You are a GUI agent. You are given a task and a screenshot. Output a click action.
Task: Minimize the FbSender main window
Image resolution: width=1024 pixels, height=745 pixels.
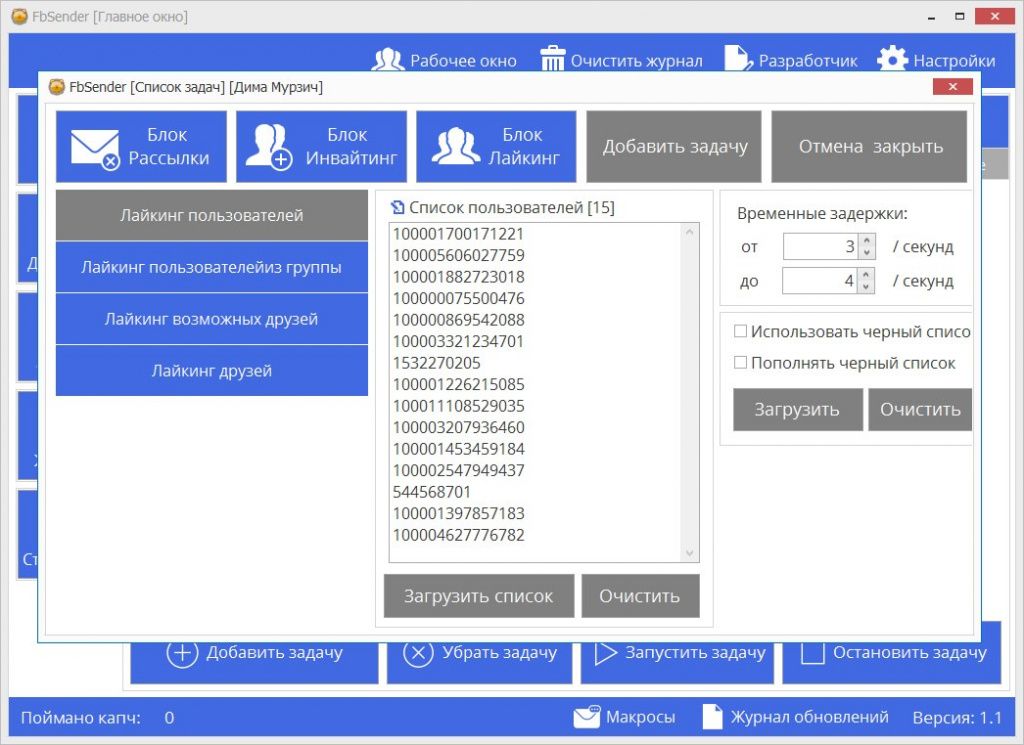(x=931, y=18)
